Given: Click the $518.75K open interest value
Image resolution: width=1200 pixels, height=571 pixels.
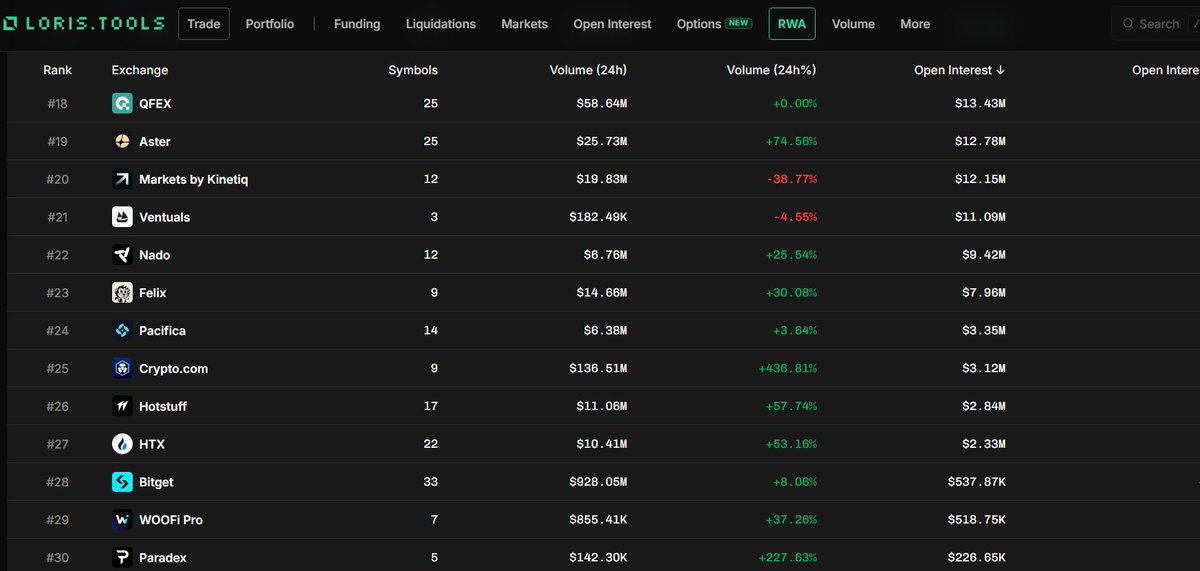Looking at the screenshot, I should [x=977, y=520].
